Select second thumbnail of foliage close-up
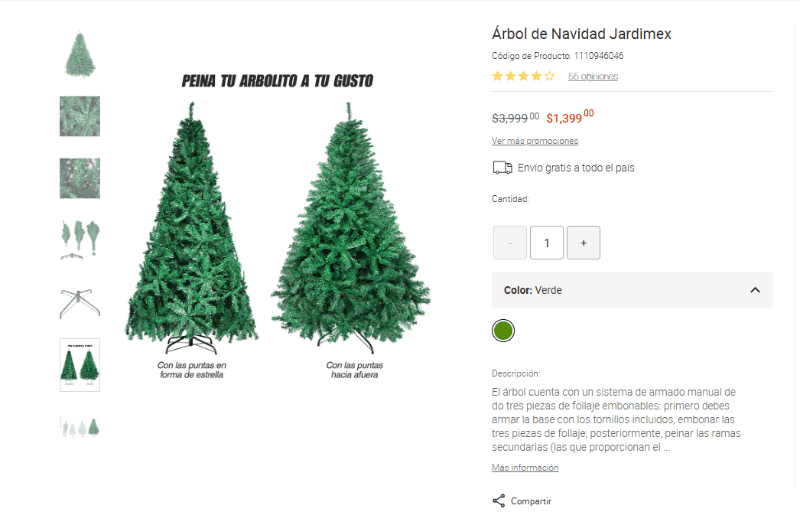This screenshot has height=525, width=800. [x=80, y=116]
